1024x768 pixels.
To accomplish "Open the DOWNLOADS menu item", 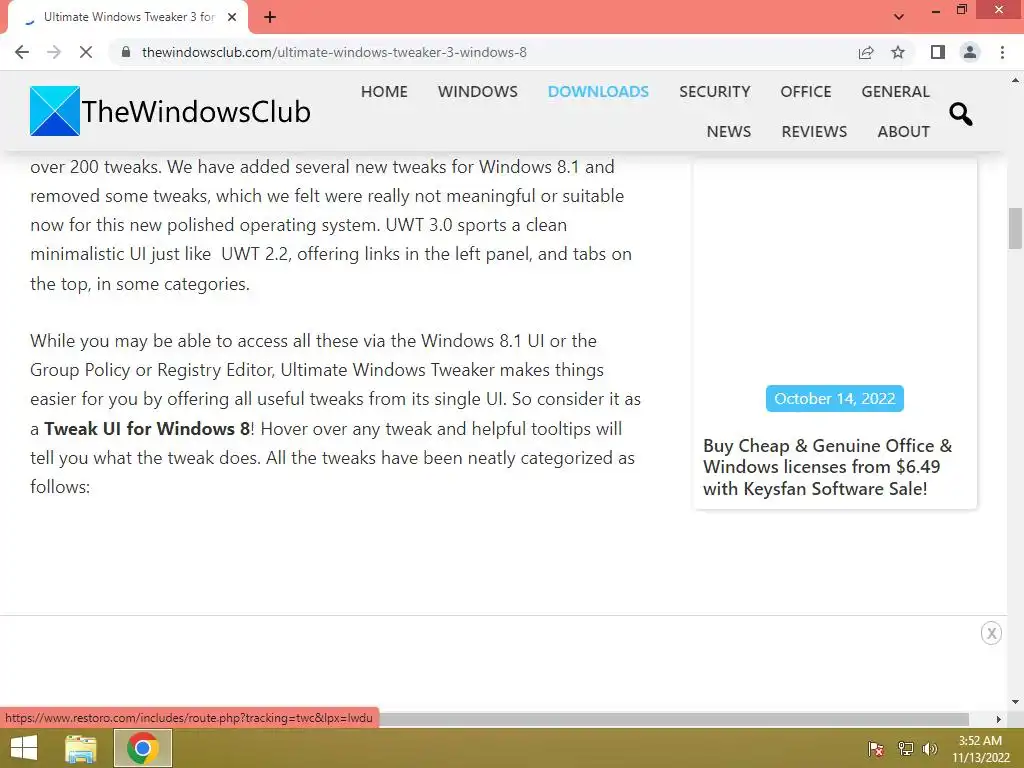I will pyautogui.click(x=598, y=91).
